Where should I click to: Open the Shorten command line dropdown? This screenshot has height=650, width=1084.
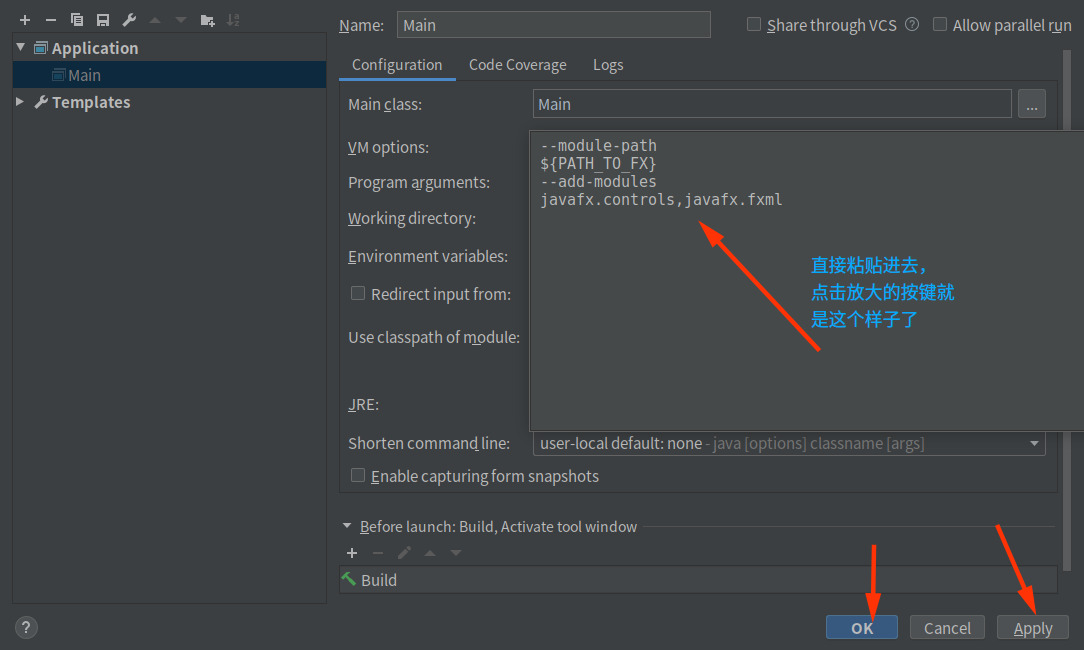[1034, 443]
